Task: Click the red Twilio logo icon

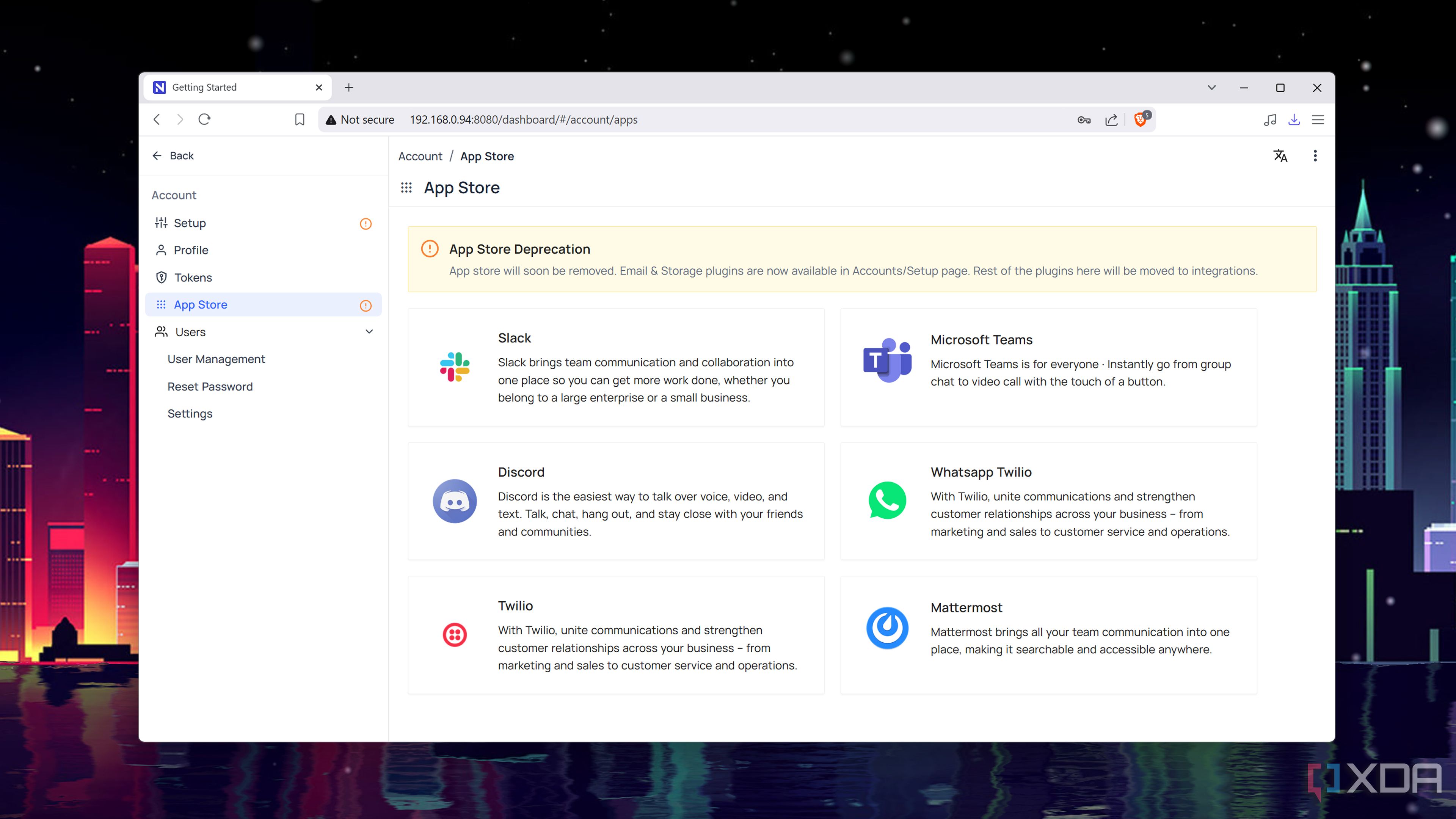Action: pyautogui.click(x=455, y=635)
